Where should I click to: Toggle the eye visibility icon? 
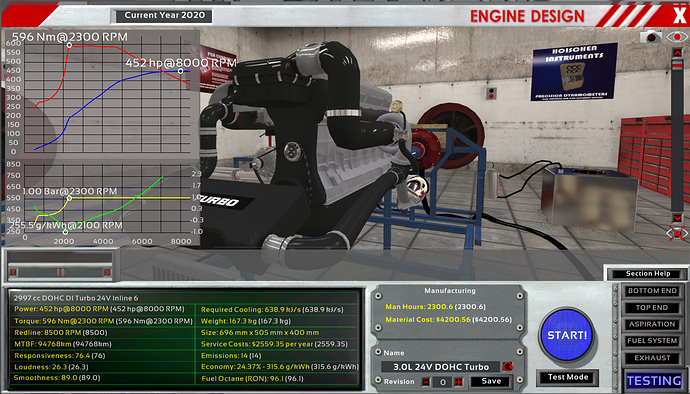pyautogui.click(x=677, y=37)
